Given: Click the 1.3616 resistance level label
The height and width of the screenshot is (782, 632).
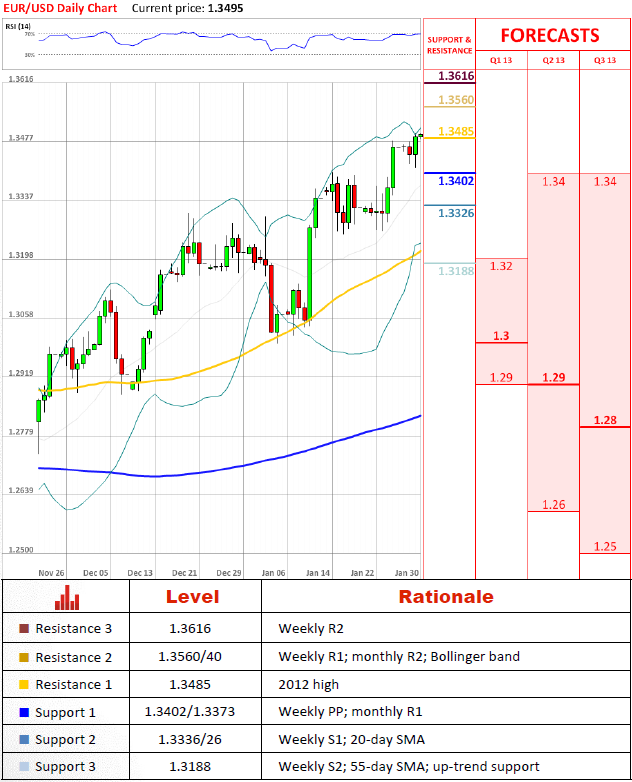Looking at the screenshot, I should click(x=456, y=76).
